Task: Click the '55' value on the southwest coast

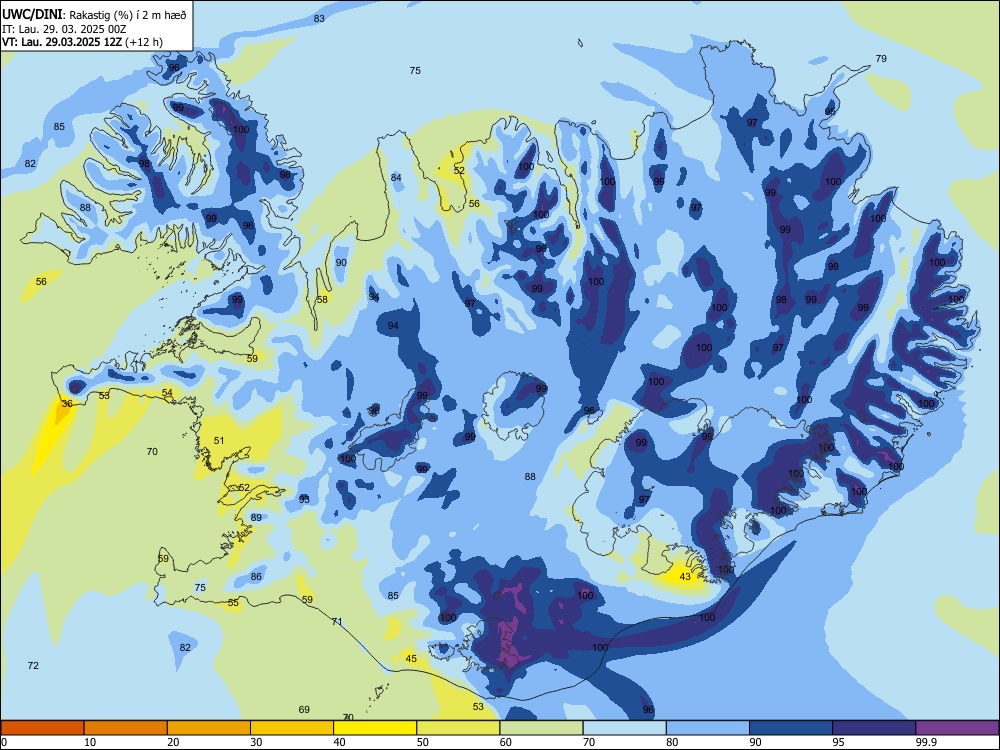Action: (233, 603)
